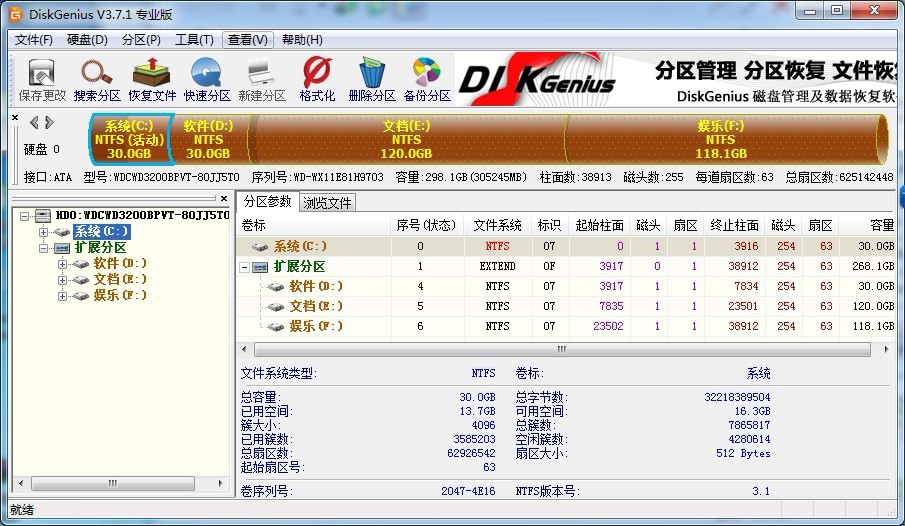Select the 快速分区 (Quick Partition) icon

(207, 80)
